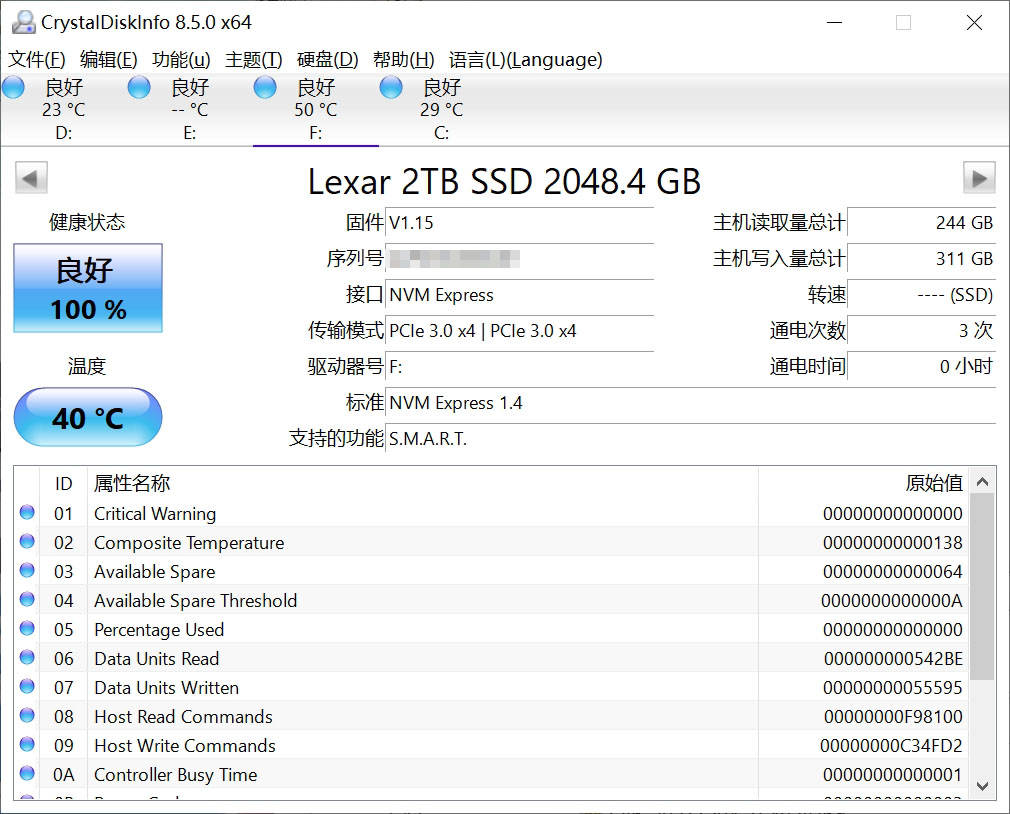Click the 良好 100% health status button
This screenshot has width=1010, height=814.
(x=87, y=288)
